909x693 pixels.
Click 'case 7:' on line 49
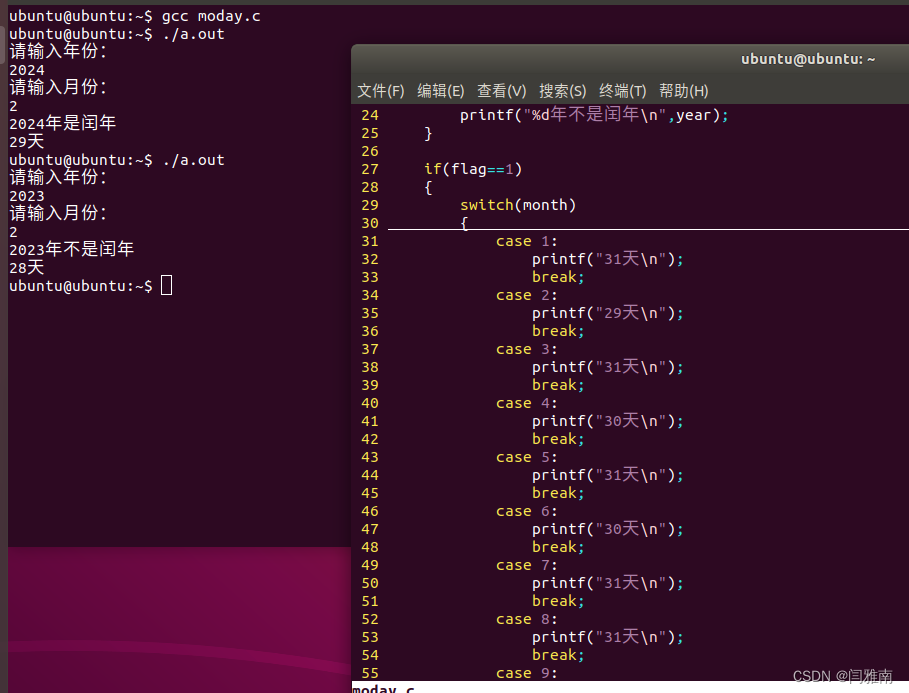(x=526, y=565)
